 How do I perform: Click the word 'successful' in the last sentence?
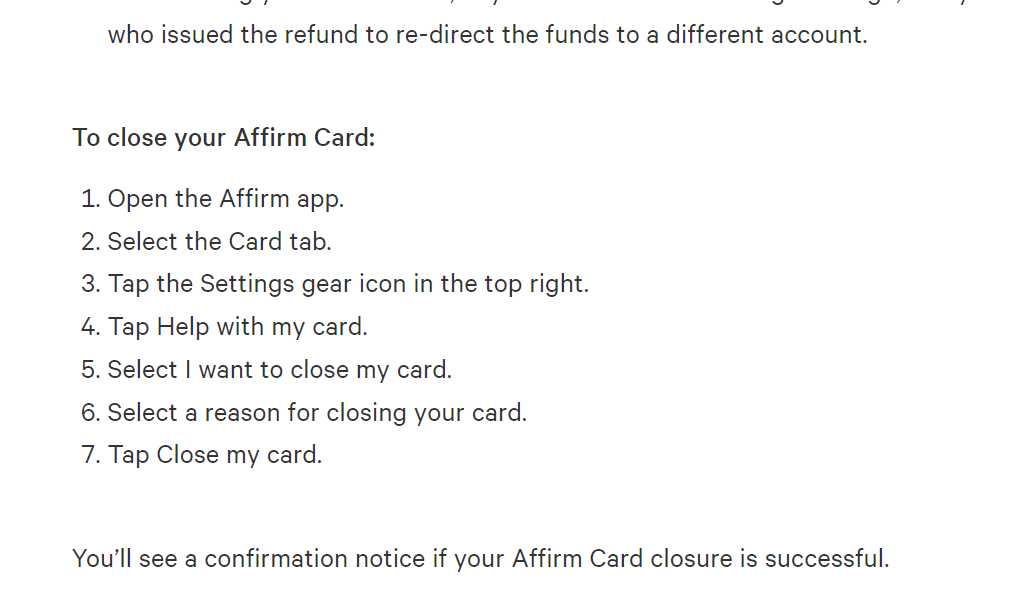(827, 559)
